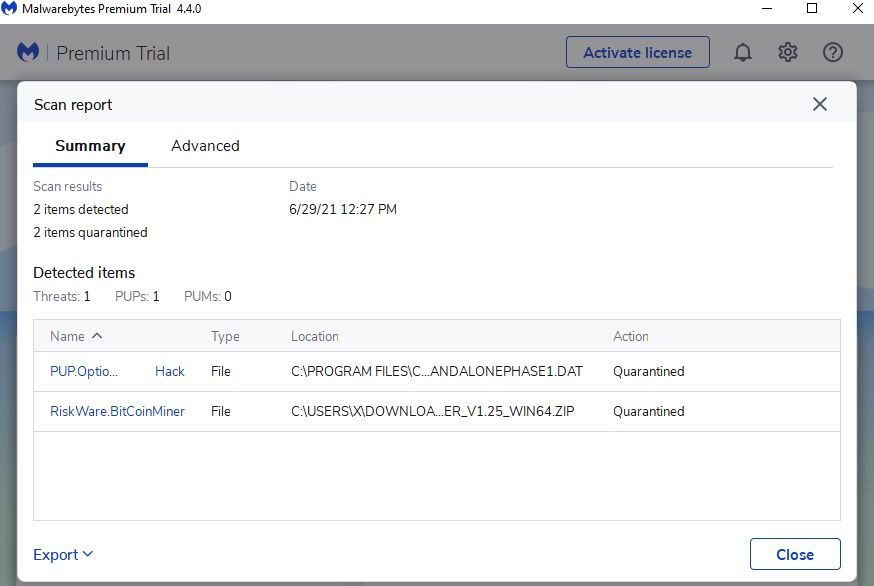
Task: Open the RiskWare.BitCoinMiner detection link
Action: click(117, 411)
